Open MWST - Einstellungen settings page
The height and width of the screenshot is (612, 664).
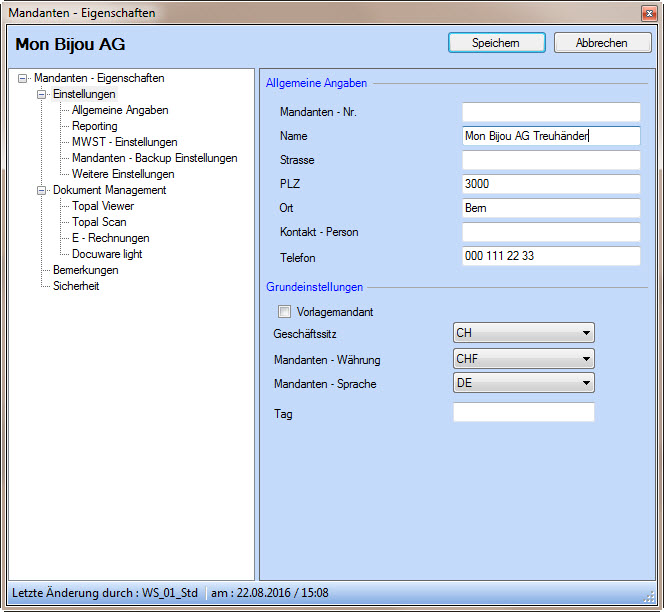[x=124, y=142]
